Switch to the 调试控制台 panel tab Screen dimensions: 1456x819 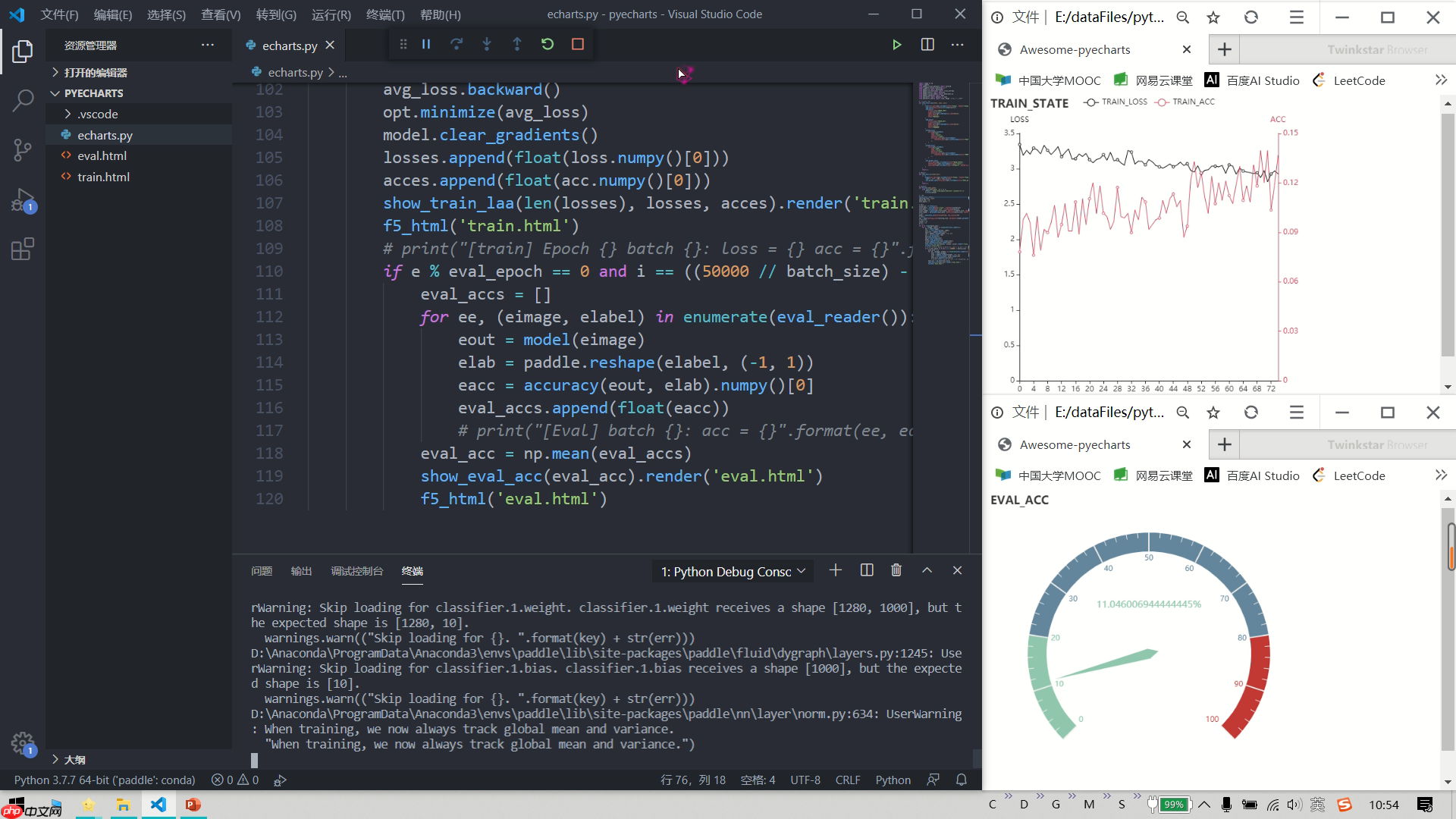356,571
